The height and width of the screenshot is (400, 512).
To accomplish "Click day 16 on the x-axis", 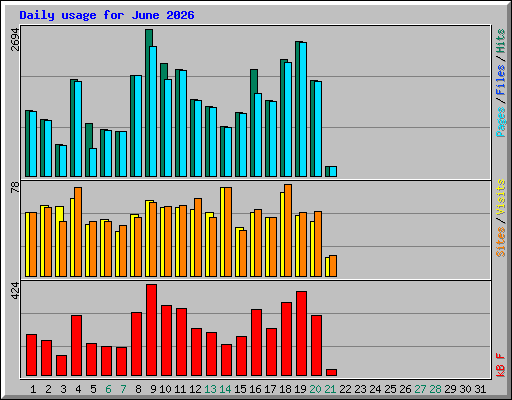I will [x=255, y=389].
